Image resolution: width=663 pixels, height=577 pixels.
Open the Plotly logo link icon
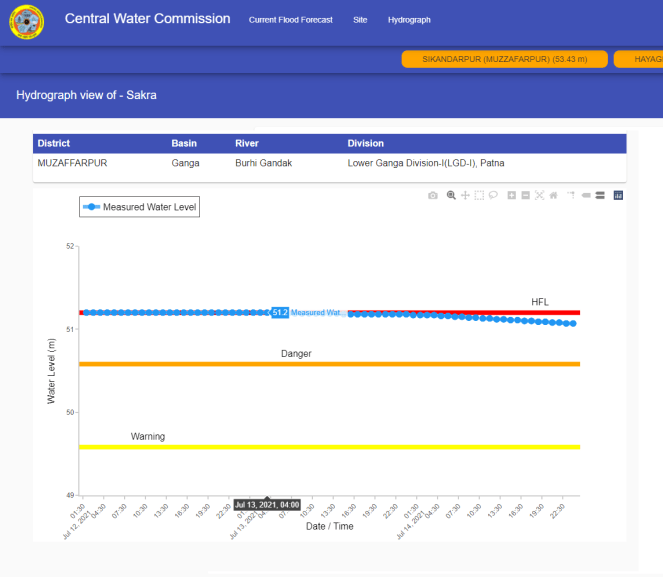[618, 196]
